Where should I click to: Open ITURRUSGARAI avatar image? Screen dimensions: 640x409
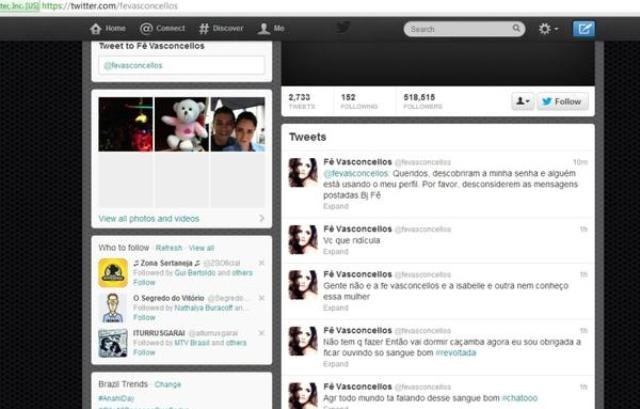pos(113,343)
